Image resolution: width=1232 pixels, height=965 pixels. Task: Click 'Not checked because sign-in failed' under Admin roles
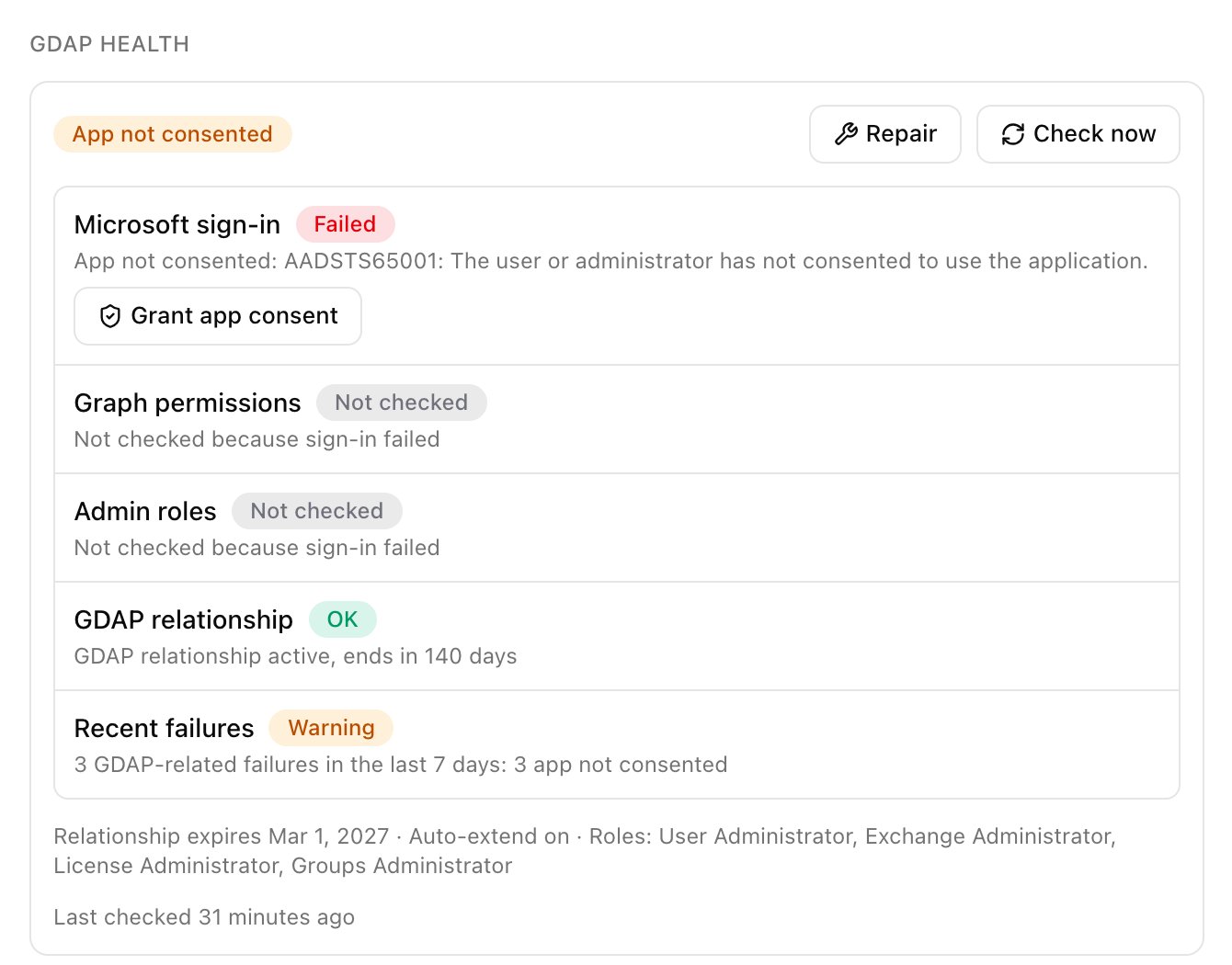pyautogui.click(x=257, y=548)
